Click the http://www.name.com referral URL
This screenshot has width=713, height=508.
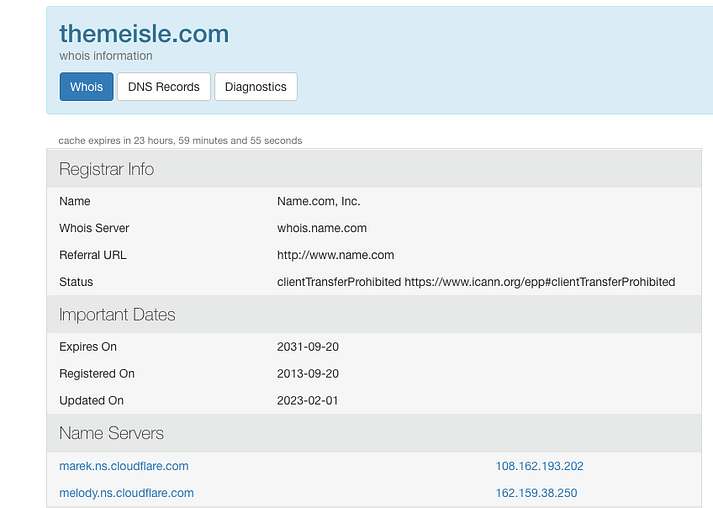pos(336,255)
